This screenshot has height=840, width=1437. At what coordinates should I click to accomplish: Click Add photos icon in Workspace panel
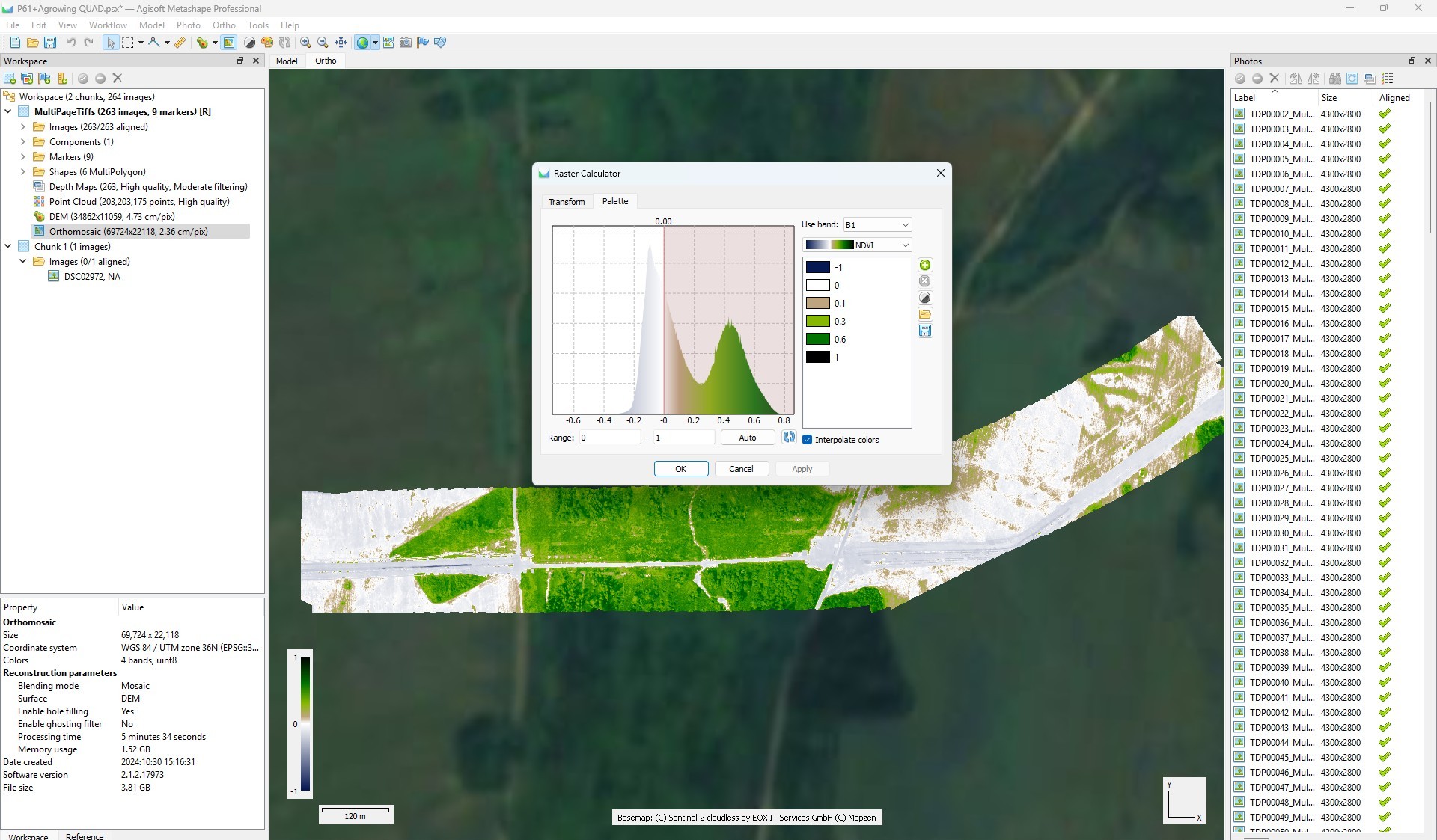point(27,79)
